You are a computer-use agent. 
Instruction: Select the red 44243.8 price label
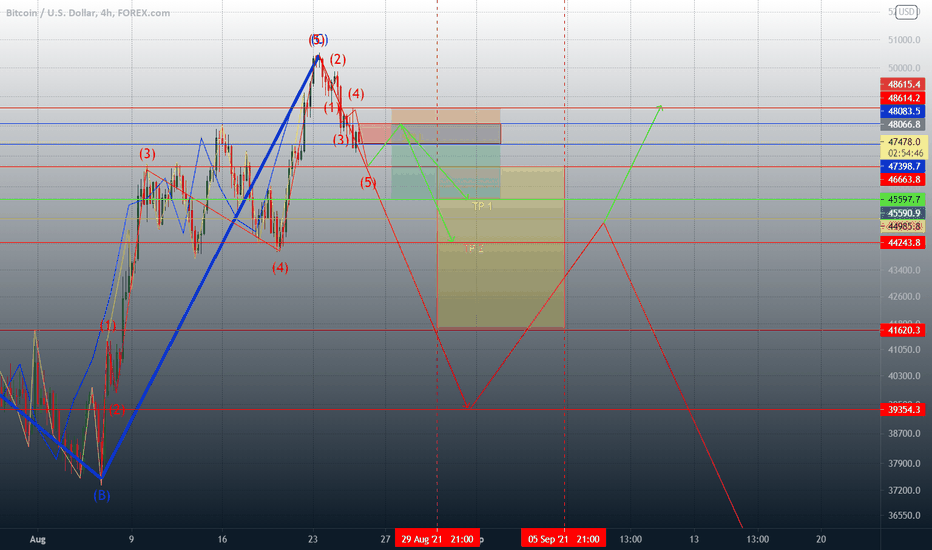tap(903, 243)
